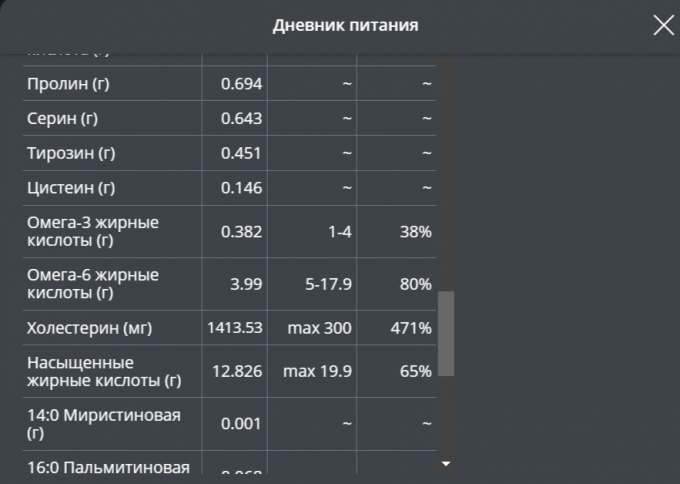This screenshot has width=680, height=484.
Task: Select the Омега-3 жирные кислоты label
Action: point(93,231)
